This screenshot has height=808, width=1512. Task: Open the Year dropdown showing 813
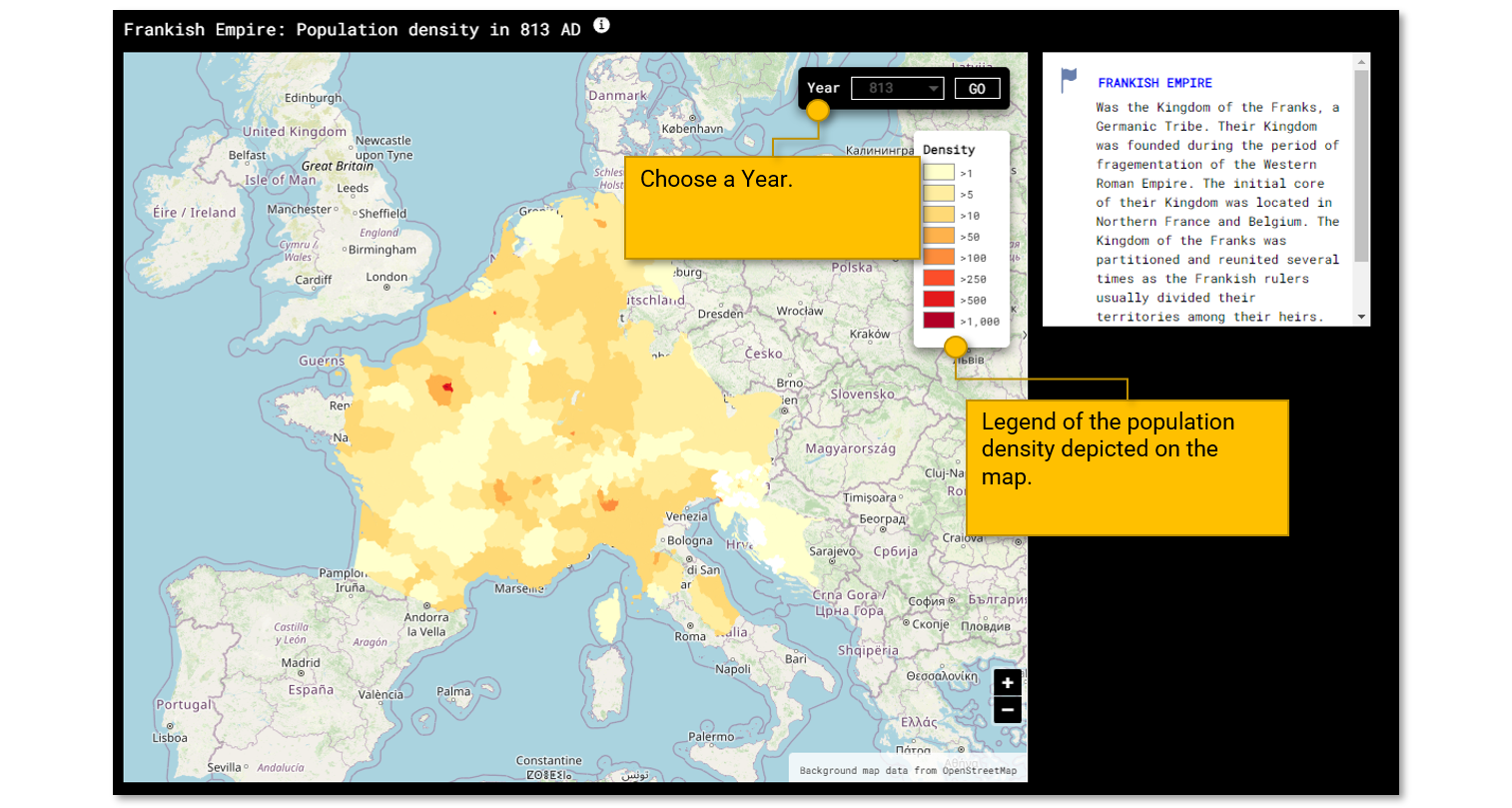(897, 88)
